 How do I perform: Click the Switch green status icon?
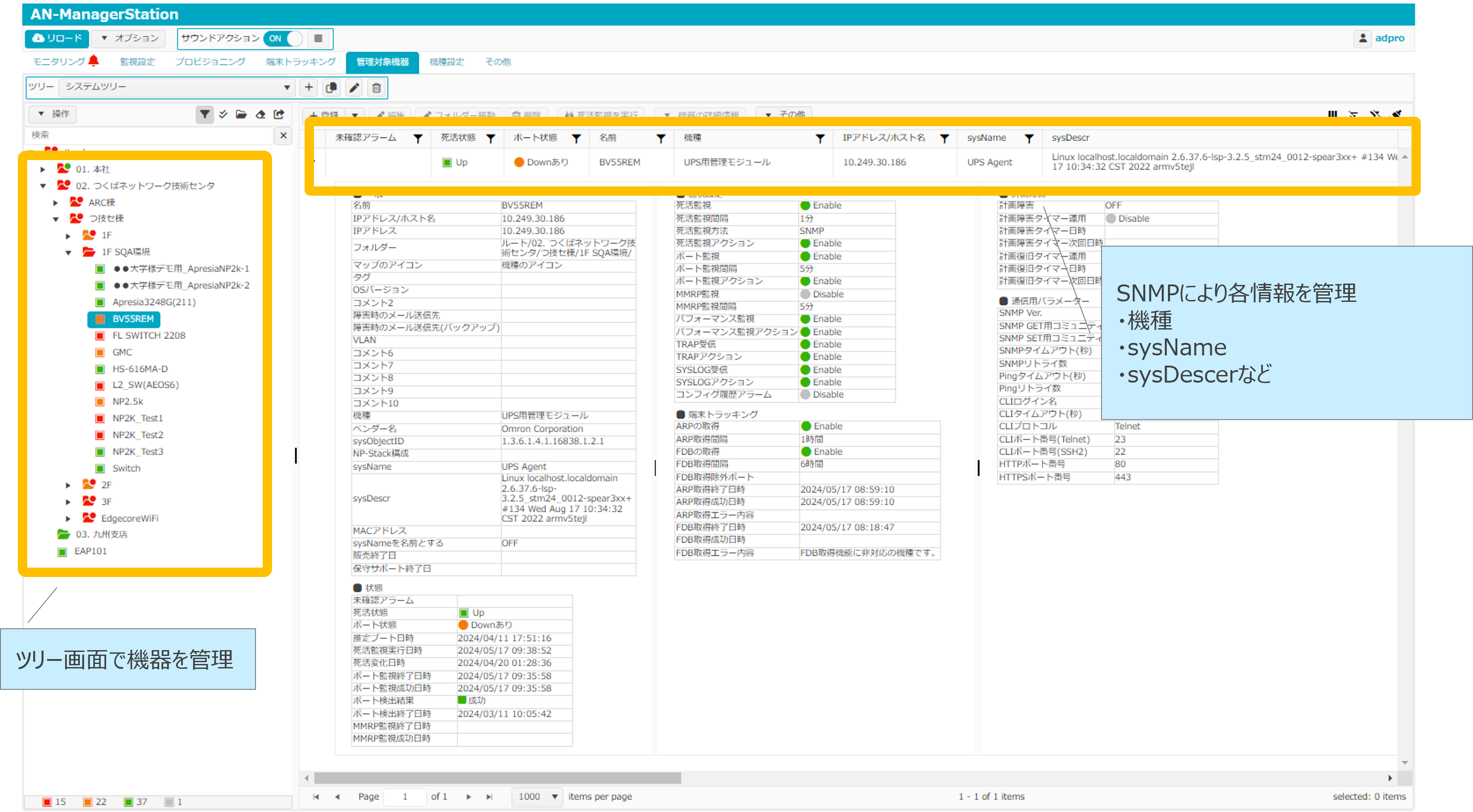100,468
